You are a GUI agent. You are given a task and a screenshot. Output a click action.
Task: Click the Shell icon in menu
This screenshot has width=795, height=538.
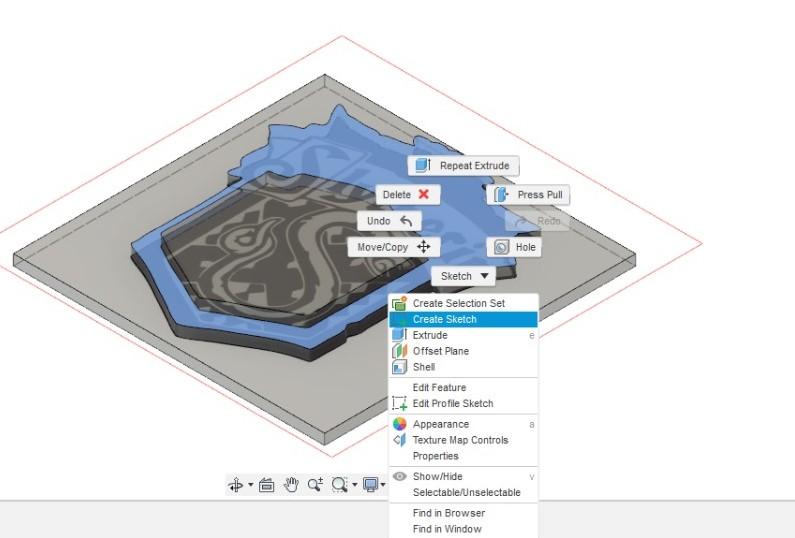click(400, 367)
